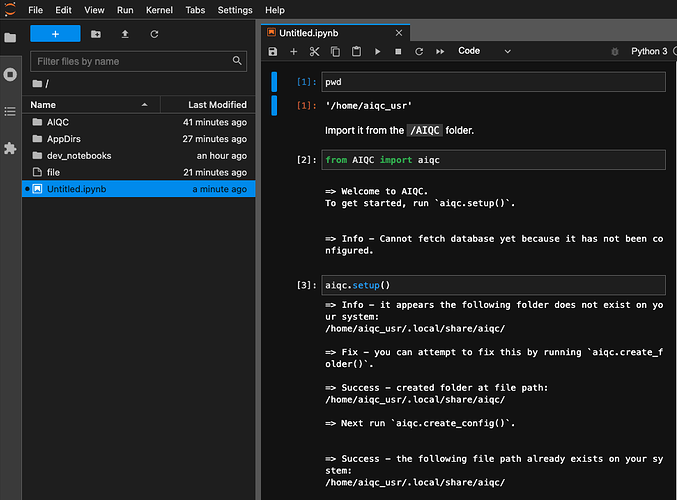Image resolution: width=677 pixels, height=500 pixels.
Task: Click 'an hour ago' for dev_notebooks
Action: [222, 156]
